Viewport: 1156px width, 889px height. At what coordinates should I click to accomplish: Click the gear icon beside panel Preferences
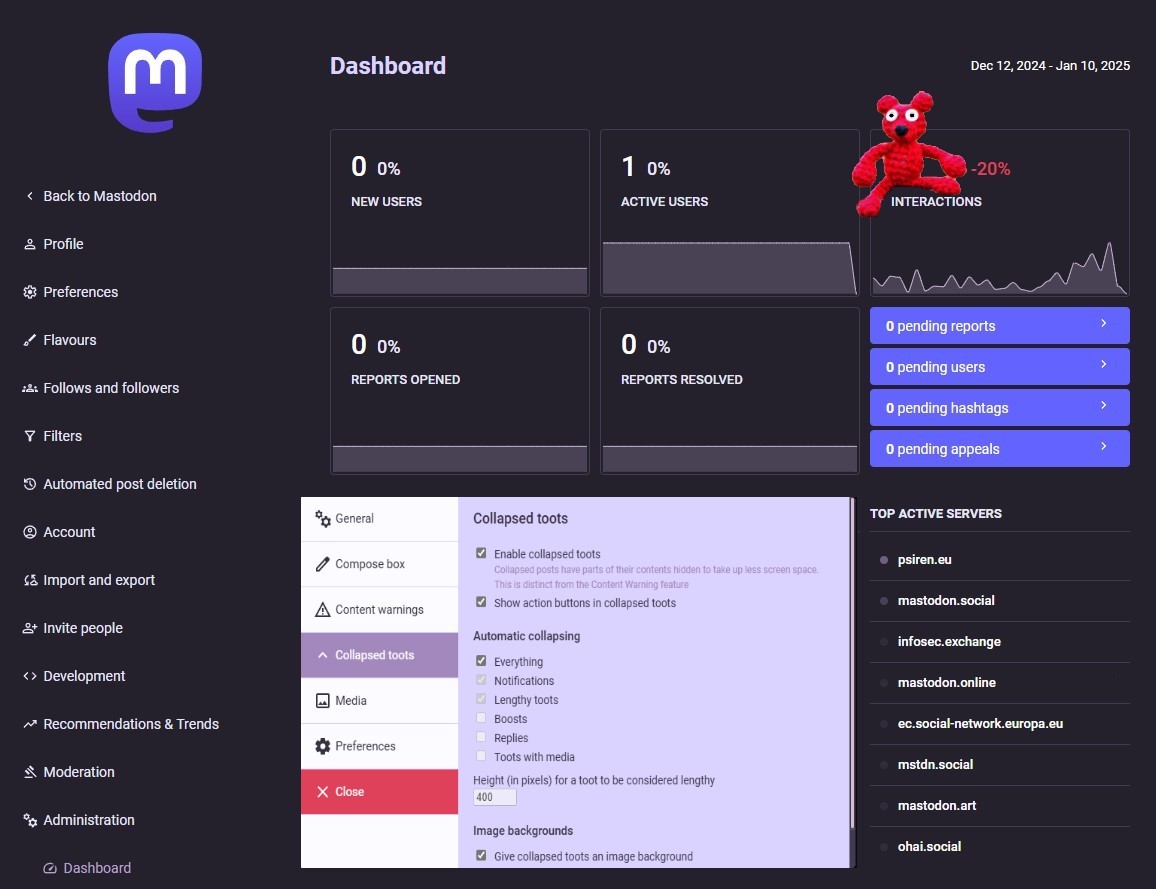322,746
